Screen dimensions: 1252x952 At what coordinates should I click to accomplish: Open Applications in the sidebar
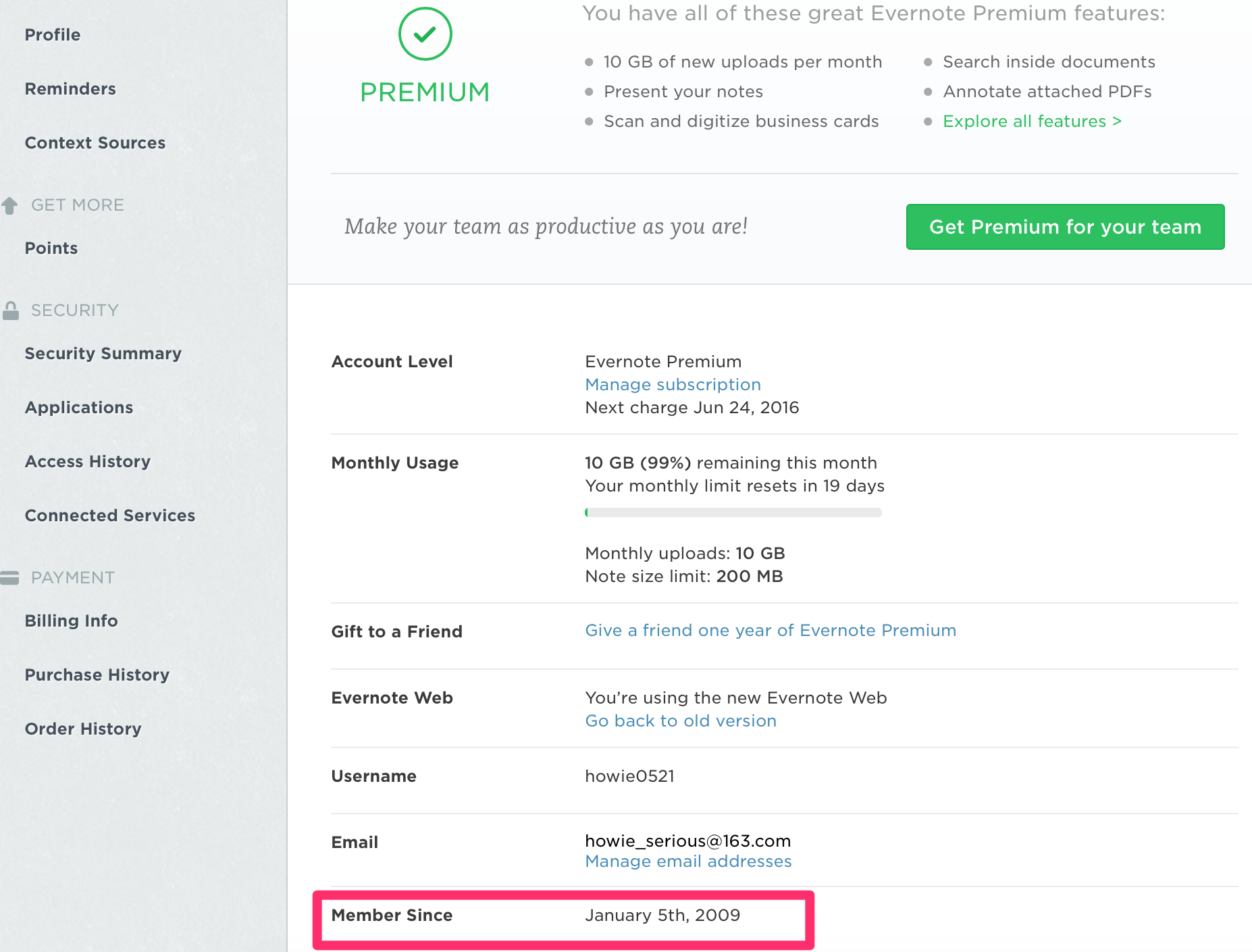pos(79,408)
